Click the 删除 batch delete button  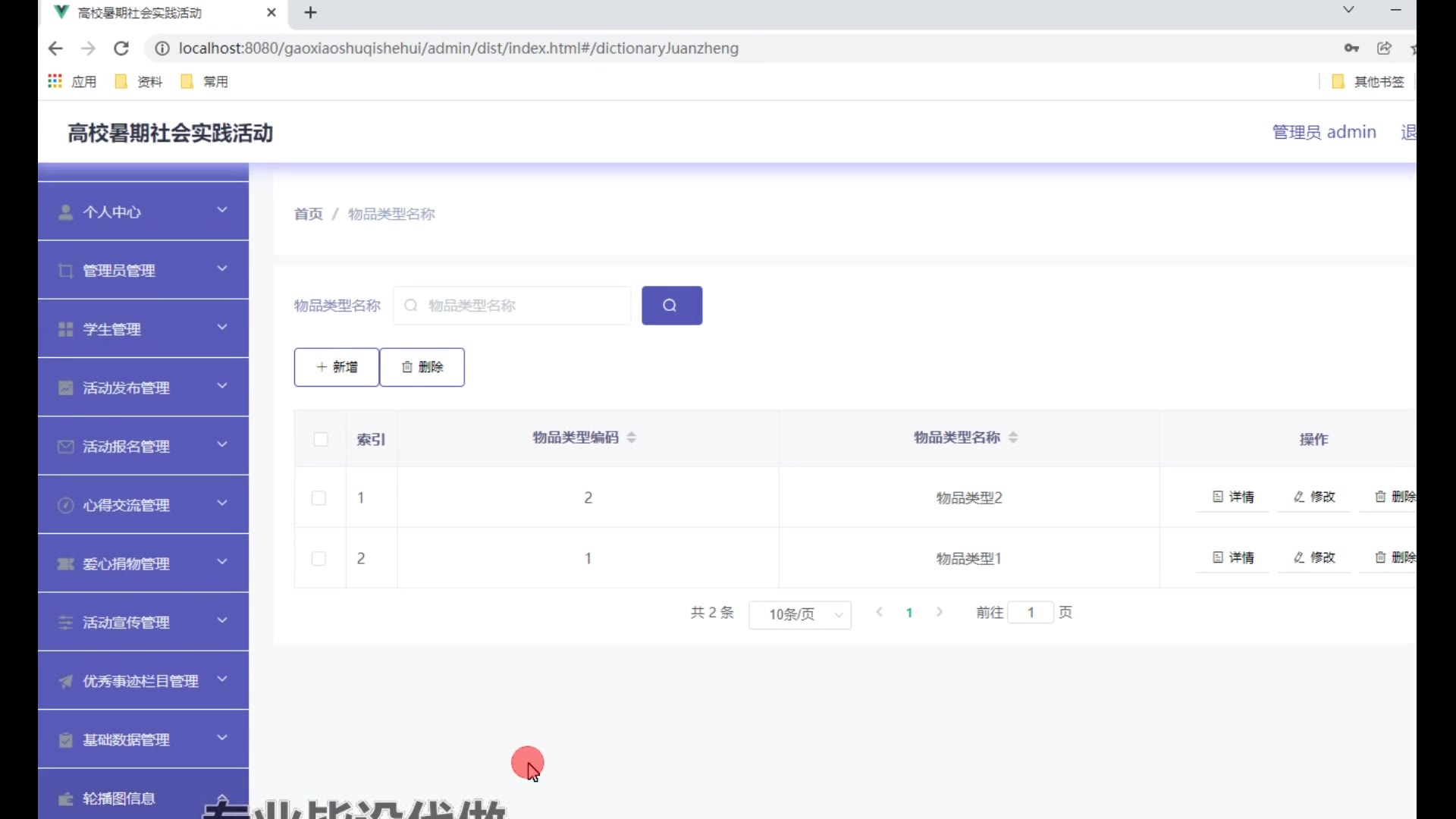point(422,367)
